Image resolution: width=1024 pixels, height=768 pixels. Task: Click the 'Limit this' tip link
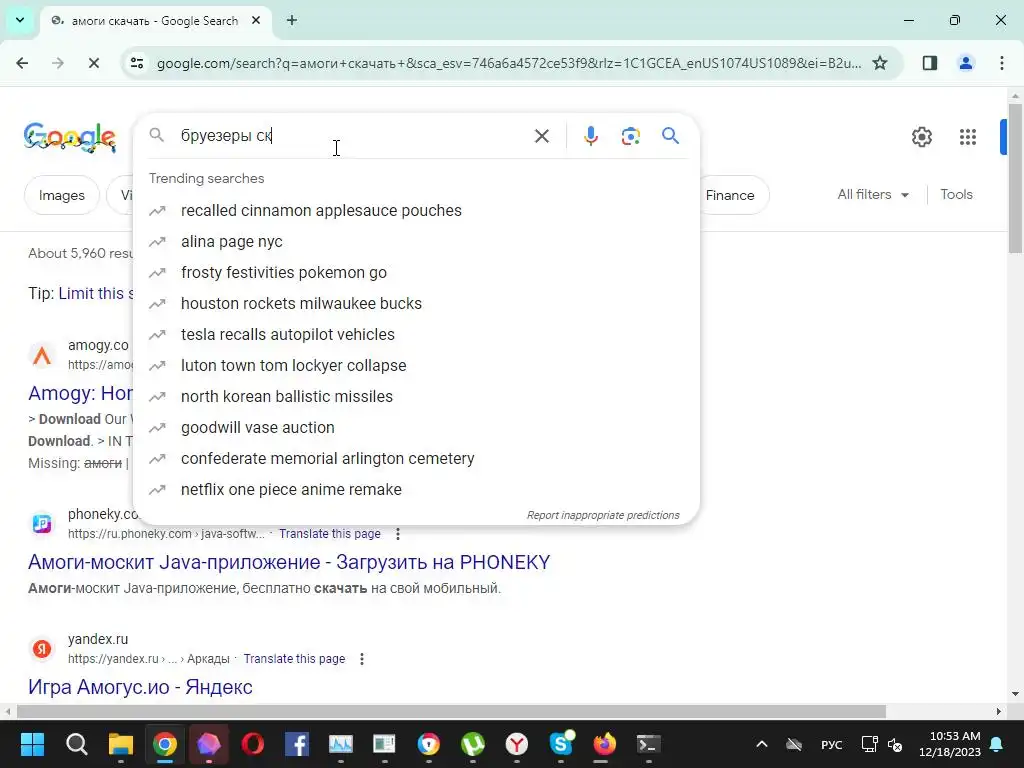pos(95,293)
